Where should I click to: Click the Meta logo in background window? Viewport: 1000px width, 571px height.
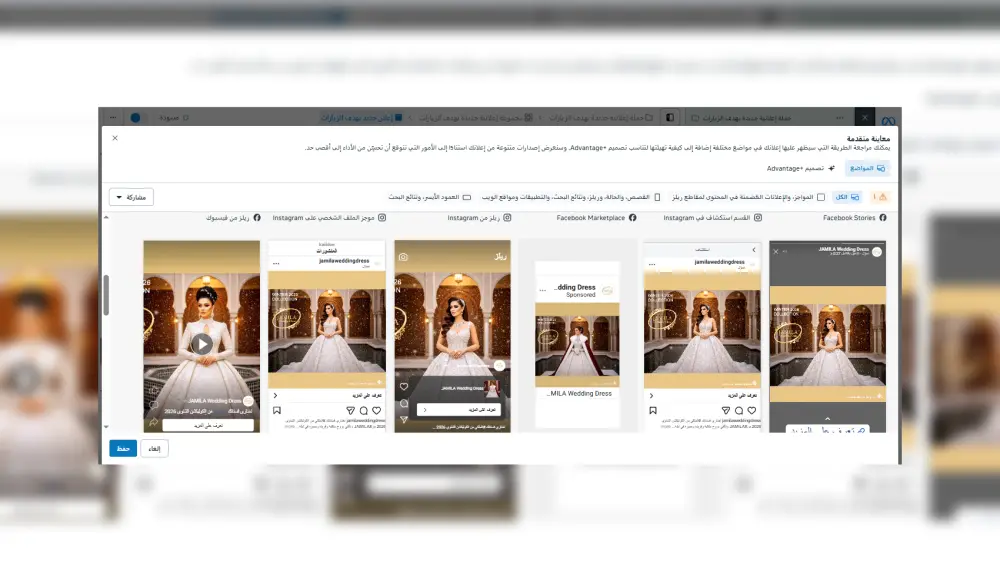tap(888, 119)
